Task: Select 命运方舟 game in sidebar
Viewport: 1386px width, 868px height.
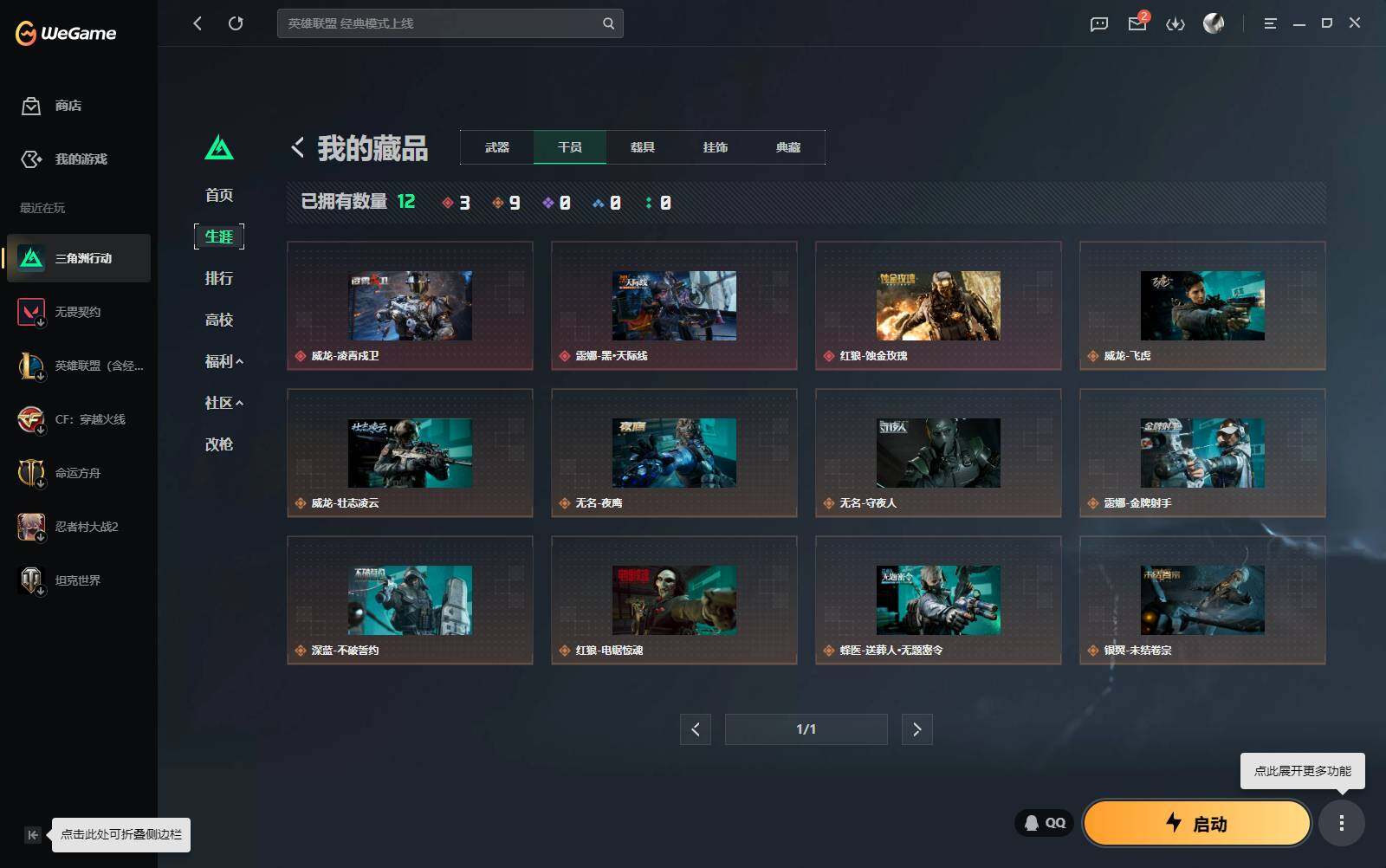Action: coord(79,473)
